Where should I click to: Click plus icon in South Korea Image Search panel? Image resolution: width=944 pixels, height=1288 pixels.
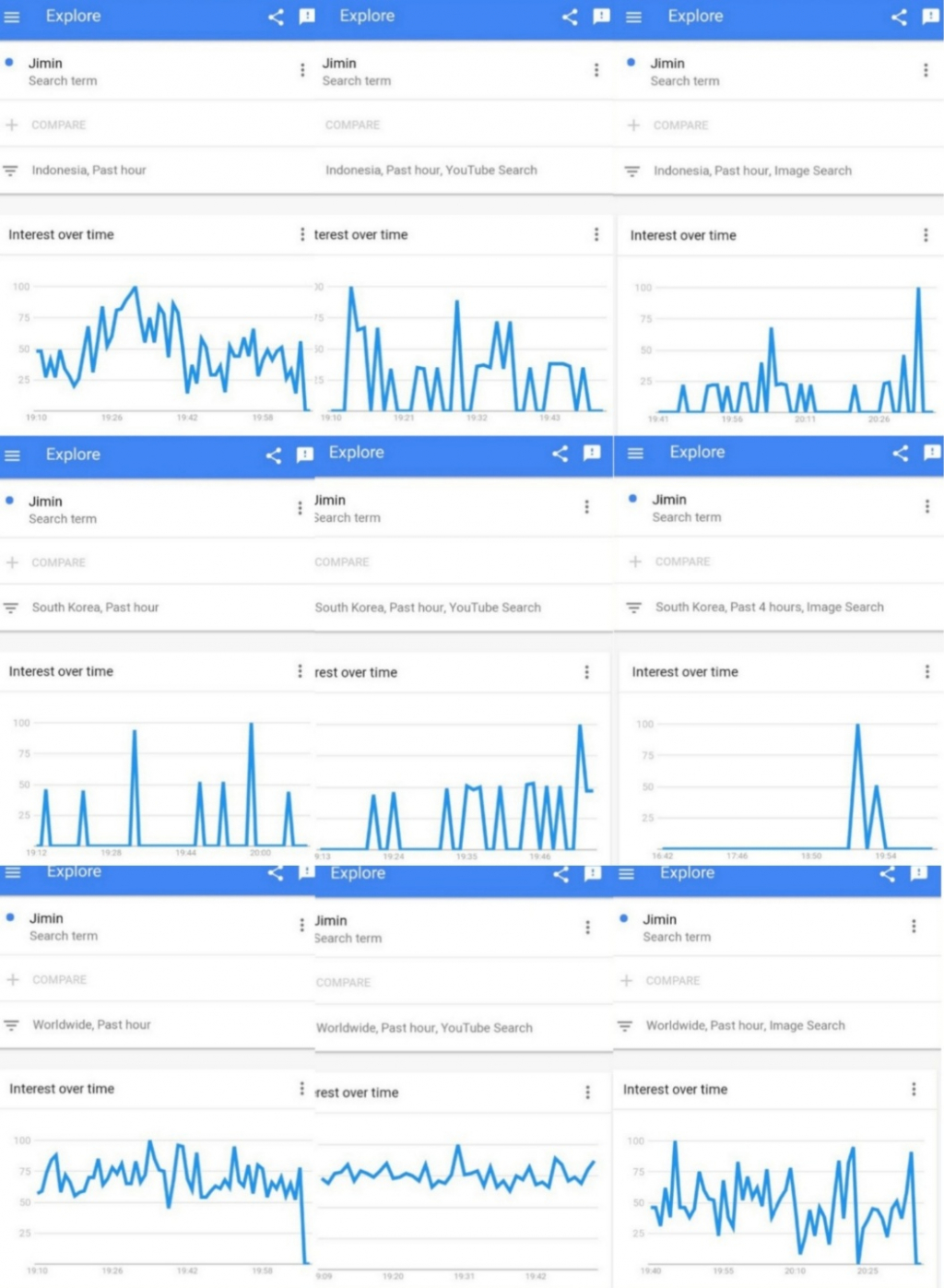point(635,561)
